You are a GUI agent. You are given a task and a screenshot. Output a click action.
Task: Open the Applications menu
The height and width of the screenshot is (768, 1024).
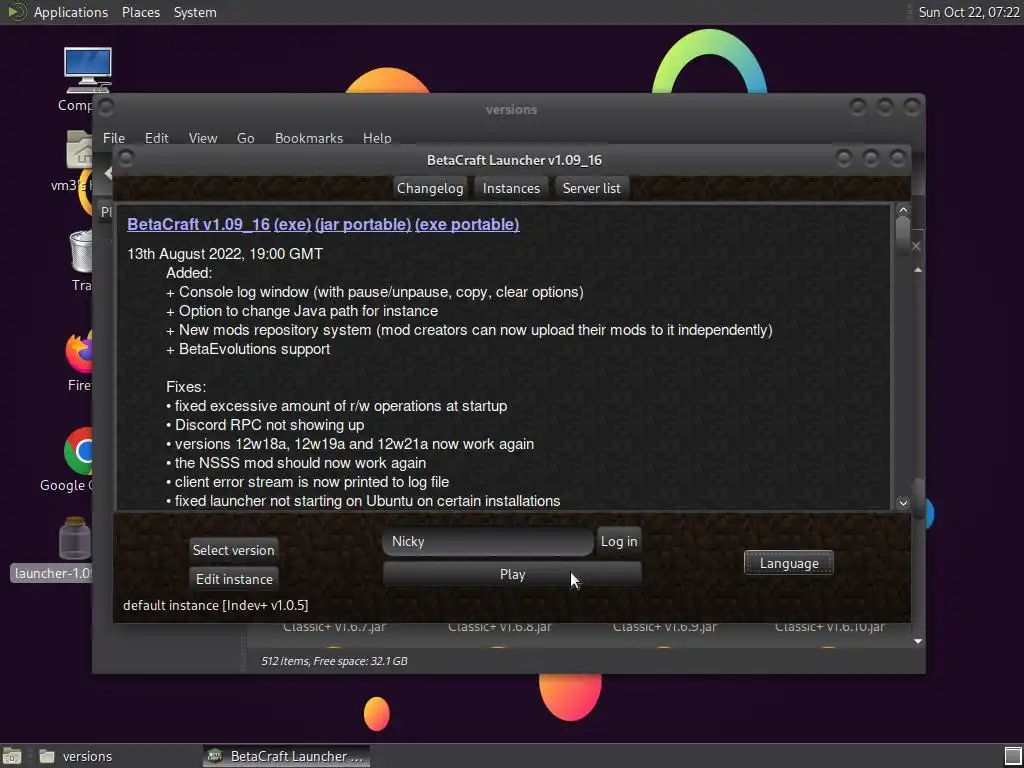[71, 12]
